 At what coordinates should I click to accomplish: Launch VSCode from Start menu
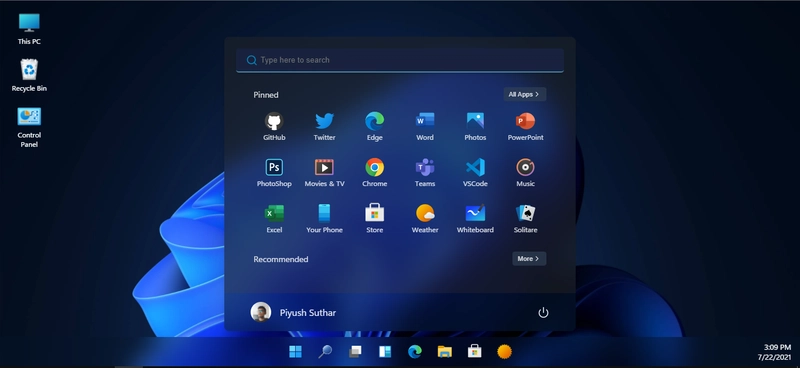(x=475, y=173)
